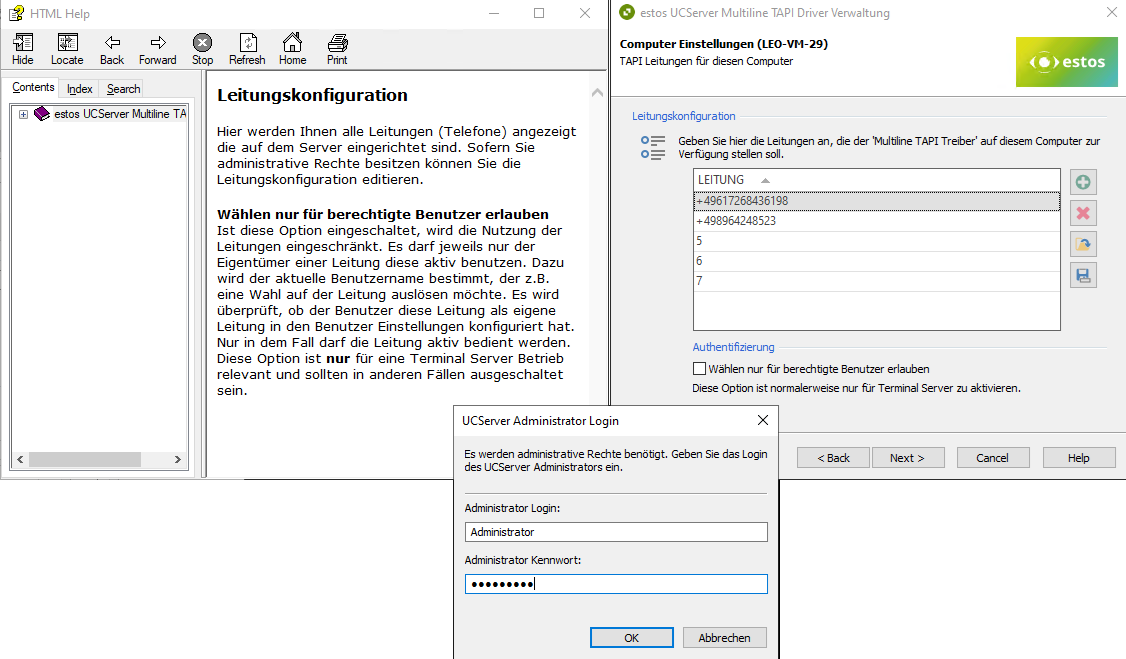This screenshot has width=1126, height=659.
Task: Expand the estos UCServer Multiline tree node
Action: pyautogui.click(x=23, y=114)
